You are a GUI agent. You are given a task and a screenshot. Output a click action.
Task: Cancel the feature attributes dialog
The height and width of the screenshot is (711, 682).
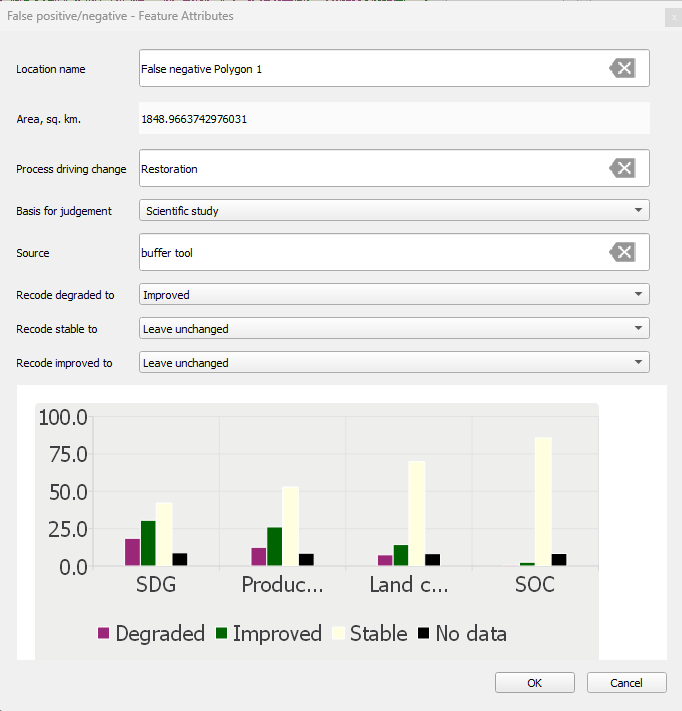627,683
